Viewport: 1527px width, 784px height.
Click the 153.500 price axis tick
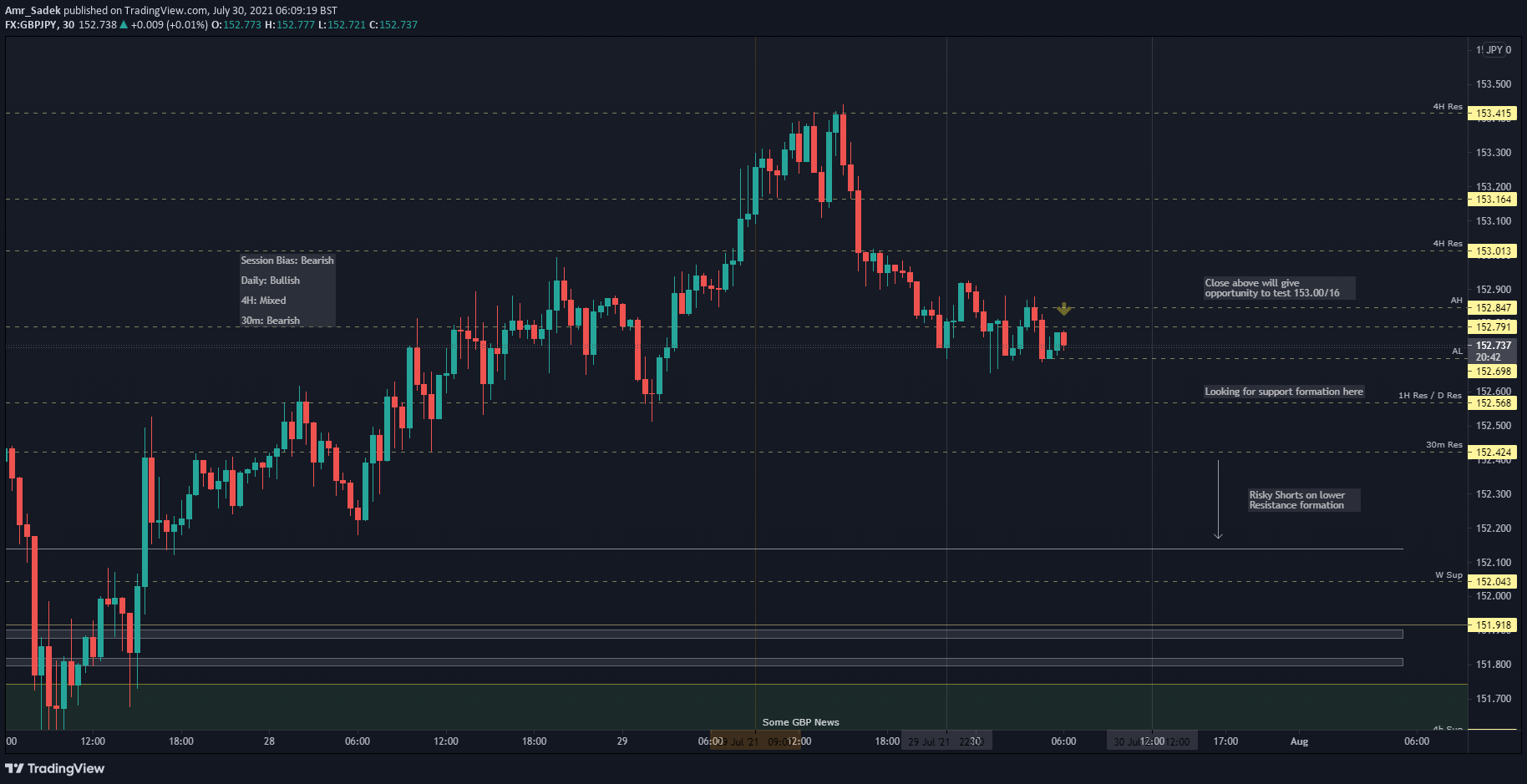[x=1494, y=84]
